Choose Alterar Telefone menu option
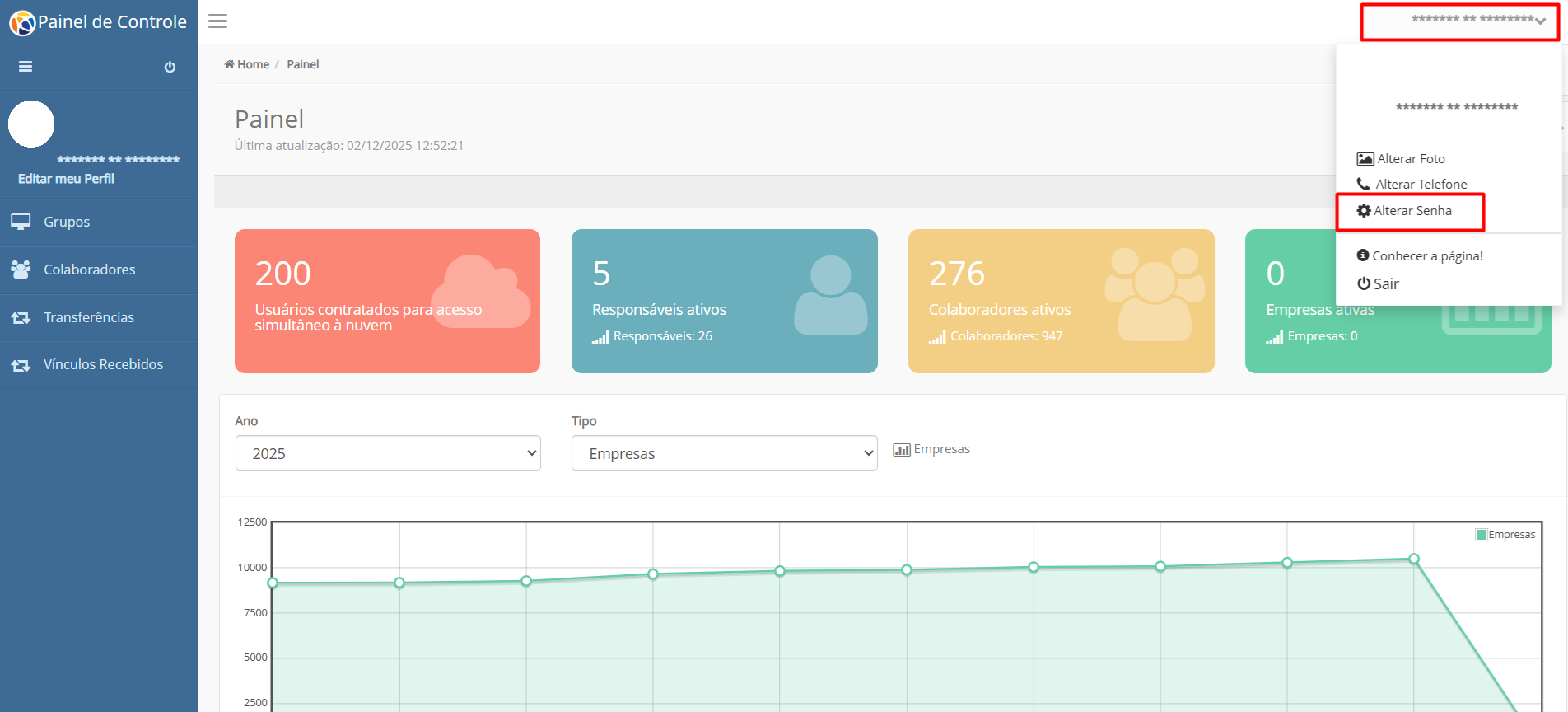1568x712 pixels. (1412, 185)
